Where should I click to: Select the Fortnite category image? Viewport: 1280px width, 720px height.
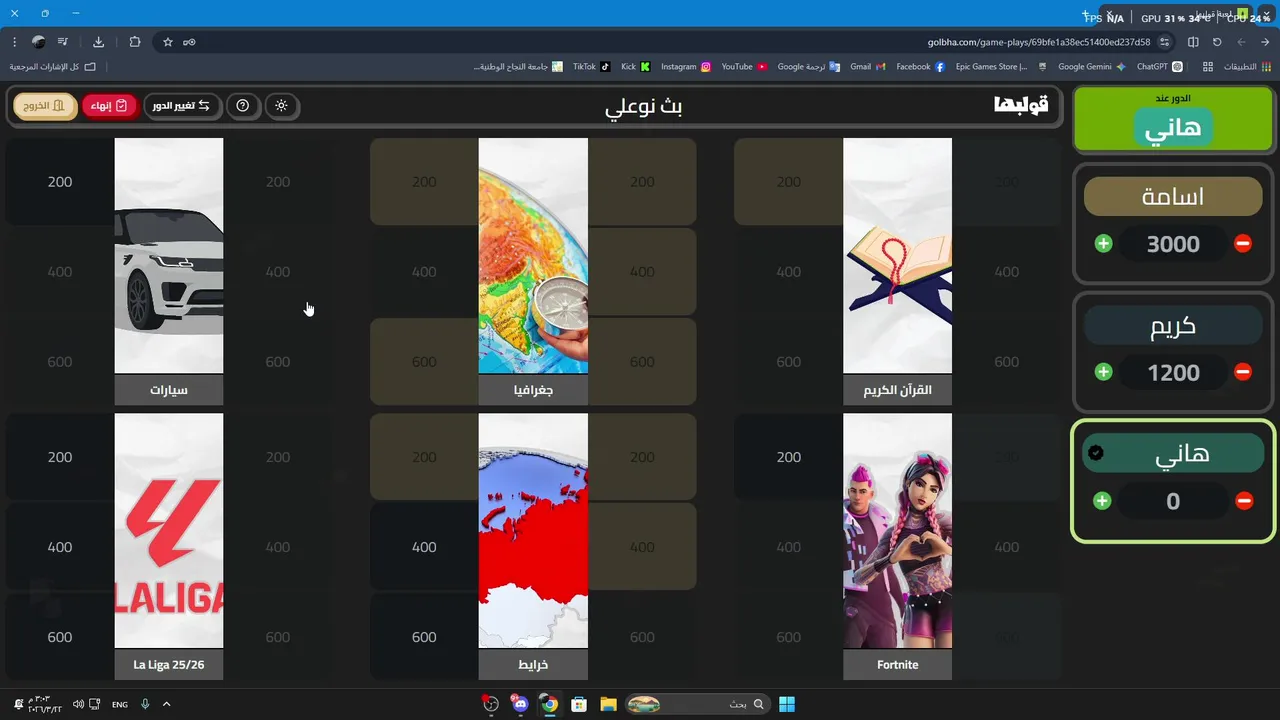[x=897, y=531]
